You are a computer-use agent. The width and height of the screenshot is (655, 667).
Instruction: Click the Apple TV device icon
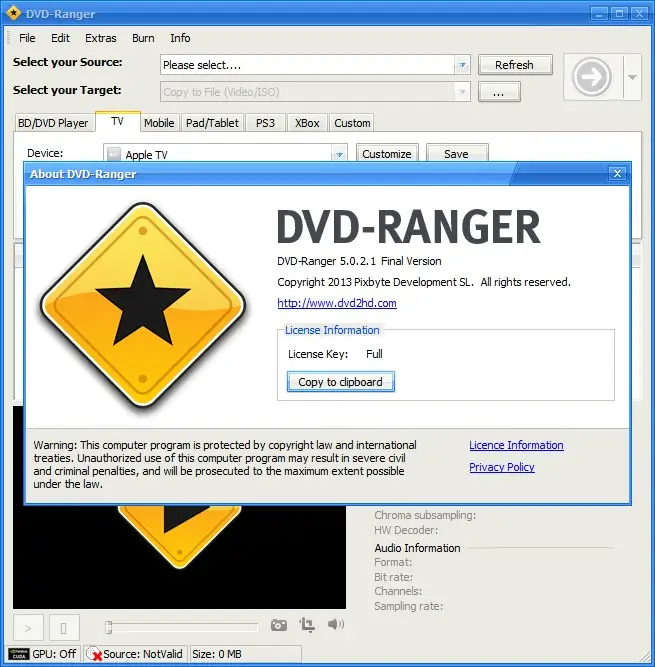114,154
